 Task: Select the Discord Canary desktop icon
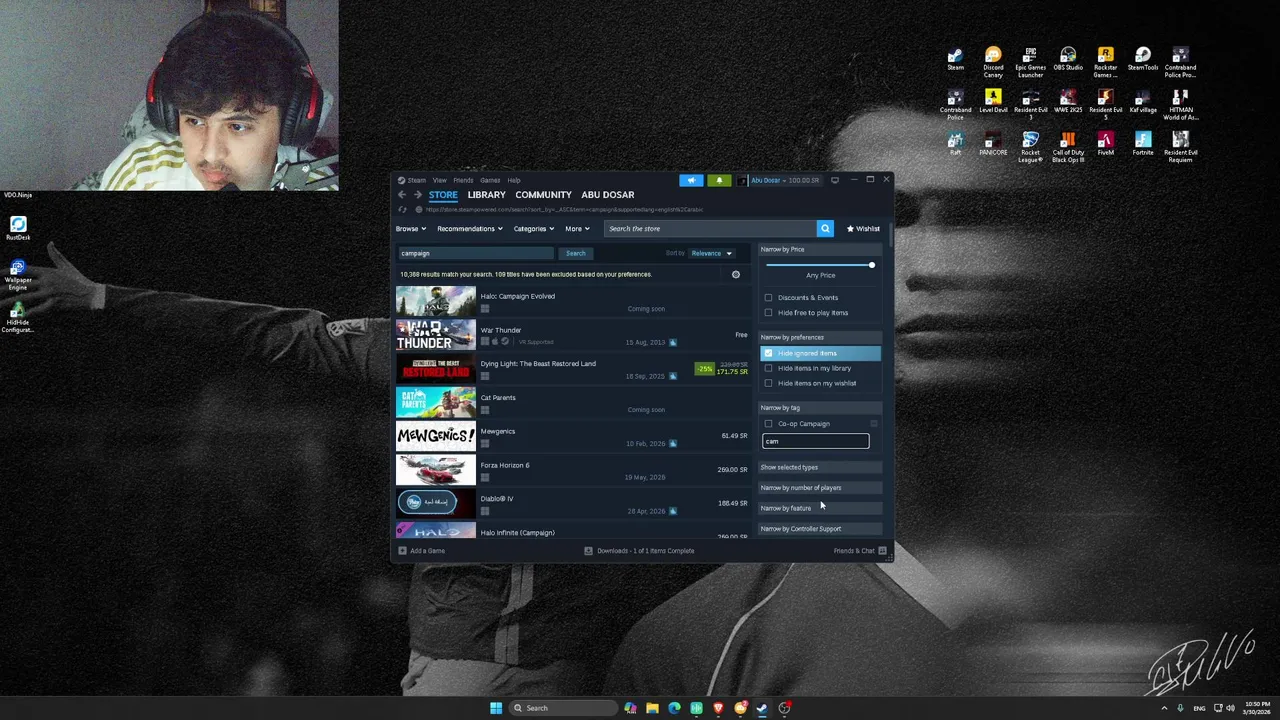point(993,61)
